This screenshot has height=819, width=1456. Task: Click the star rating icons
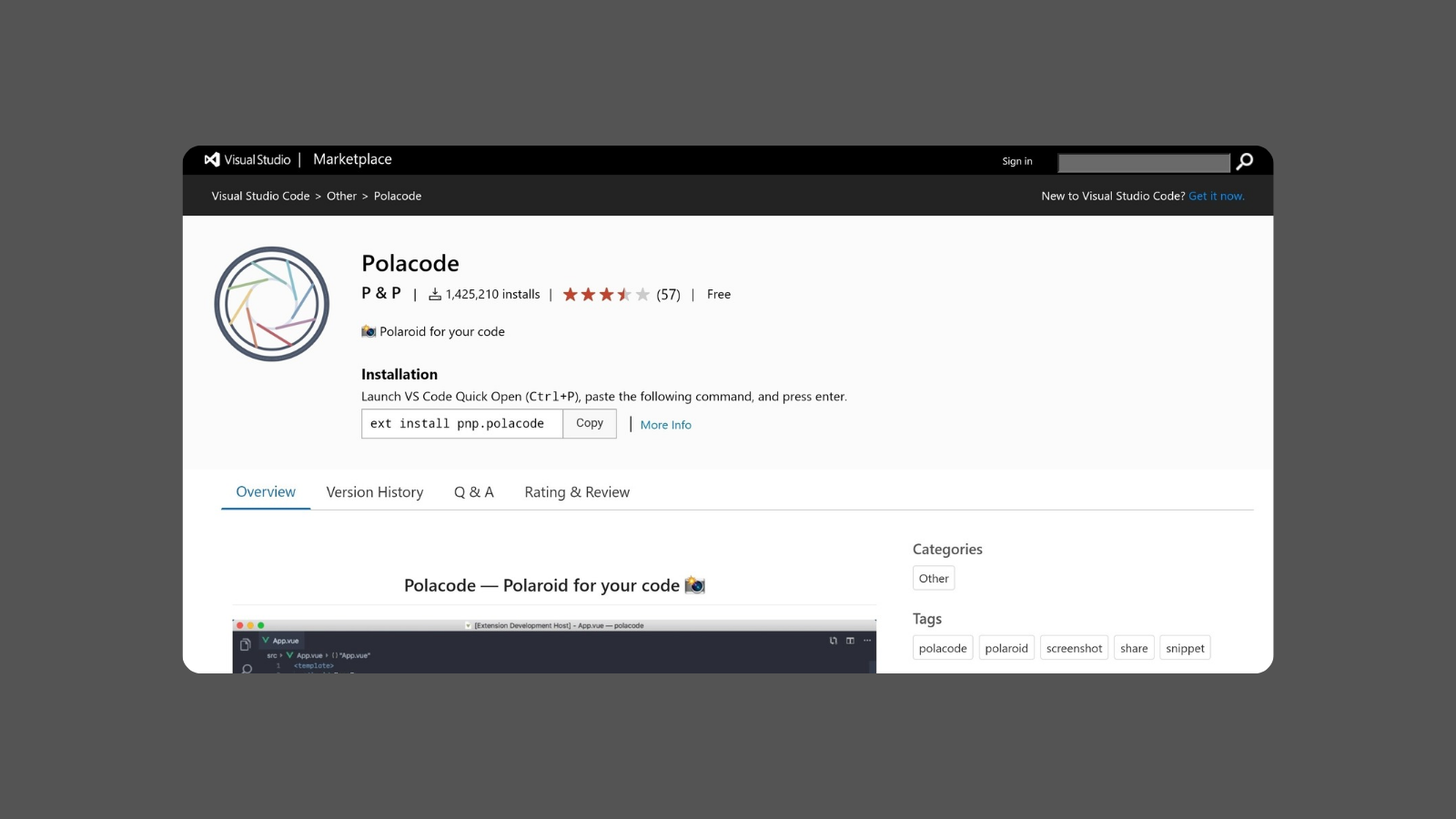coord(606,294)
